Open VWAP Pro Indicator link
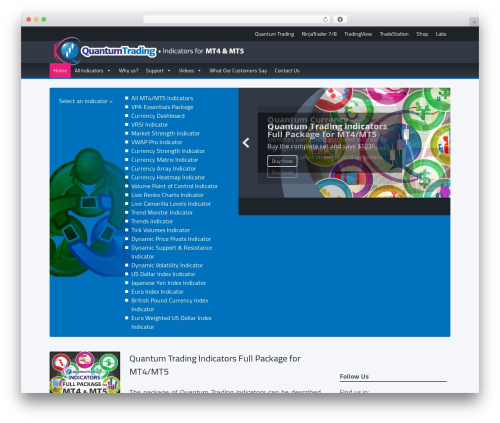500x423 pixels. coord(157,142)
